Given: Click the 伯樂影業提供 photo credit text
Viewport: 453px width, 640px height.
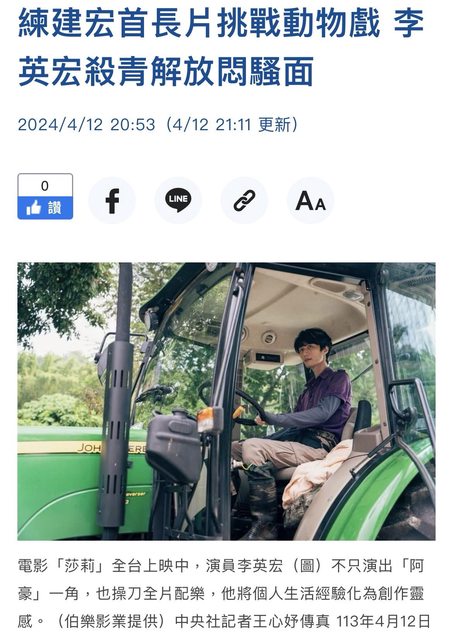Looking at the screenshot, I should [x=112, y=621].
